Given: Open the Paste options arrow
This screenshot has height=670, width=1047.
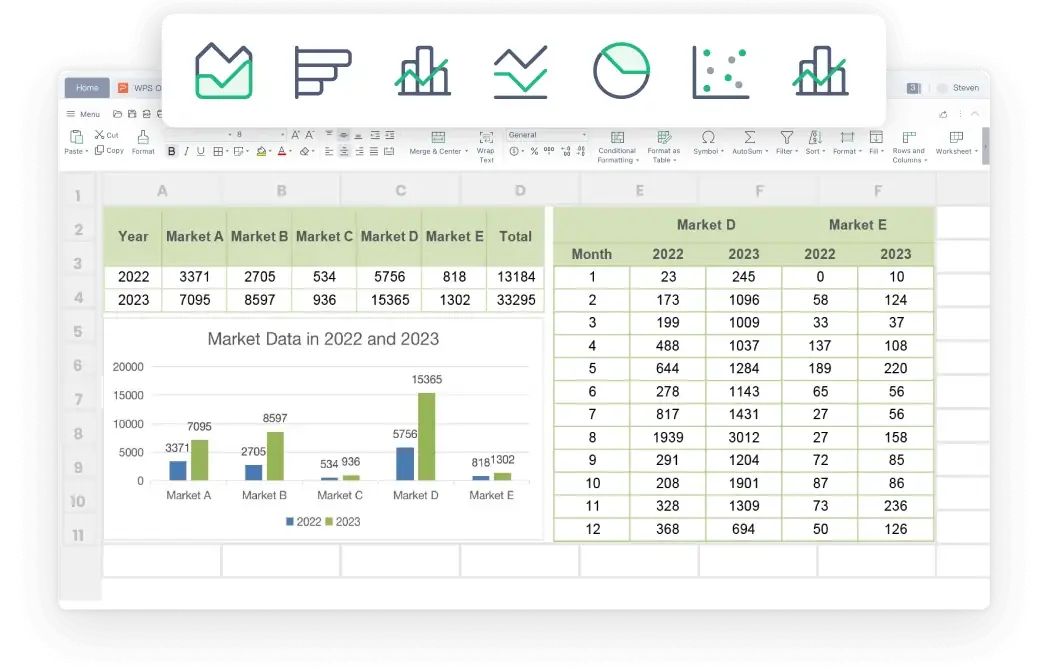Looking at the screenshot, I should click(x=86, y=151).
